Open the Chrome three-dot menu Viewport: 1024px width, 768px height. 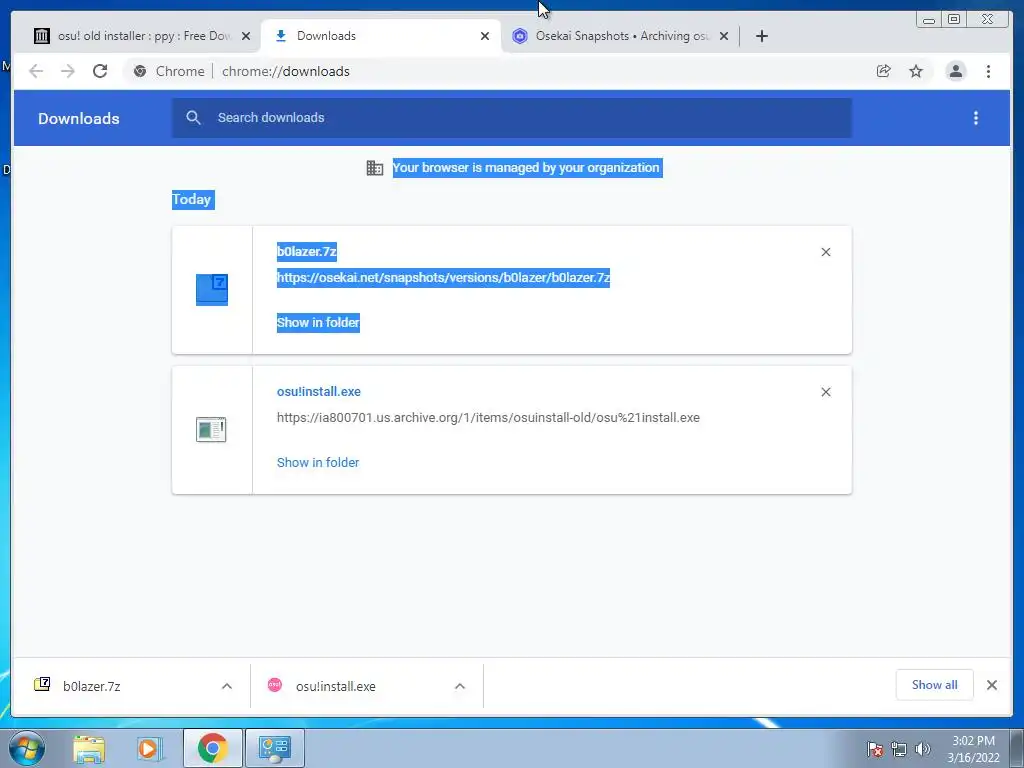[x=989, y=71]
